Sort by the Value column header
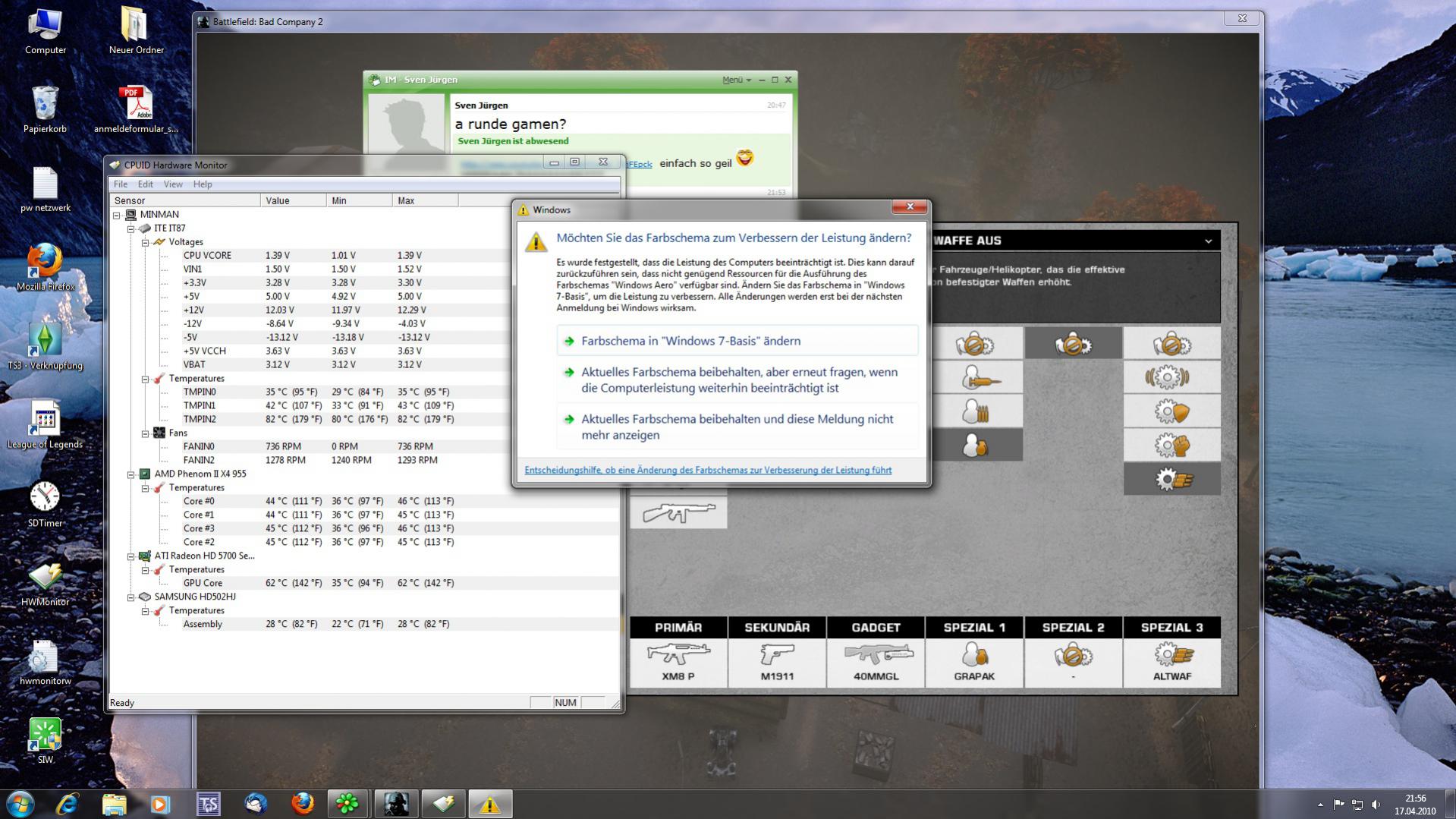Viewport: 1456px width, 819px height. [x=294, y=200]
